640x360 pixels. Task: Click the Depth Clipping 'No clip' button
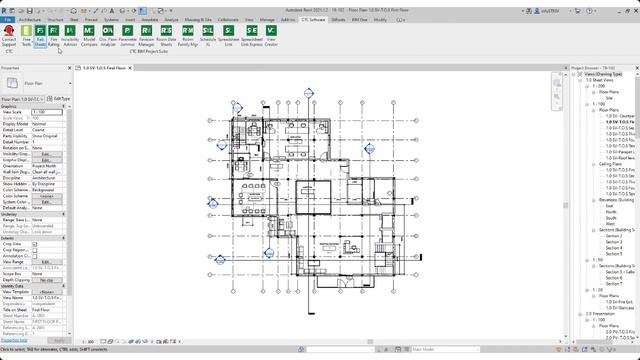tap(47, 280)
